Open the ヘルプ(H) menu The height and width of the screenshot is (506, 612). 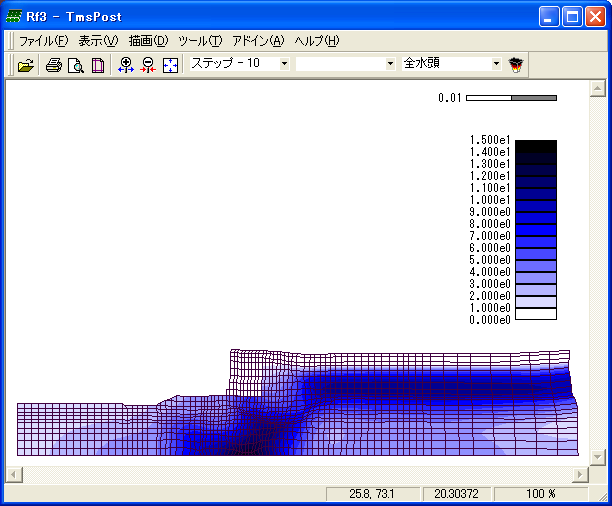[317, 41]
